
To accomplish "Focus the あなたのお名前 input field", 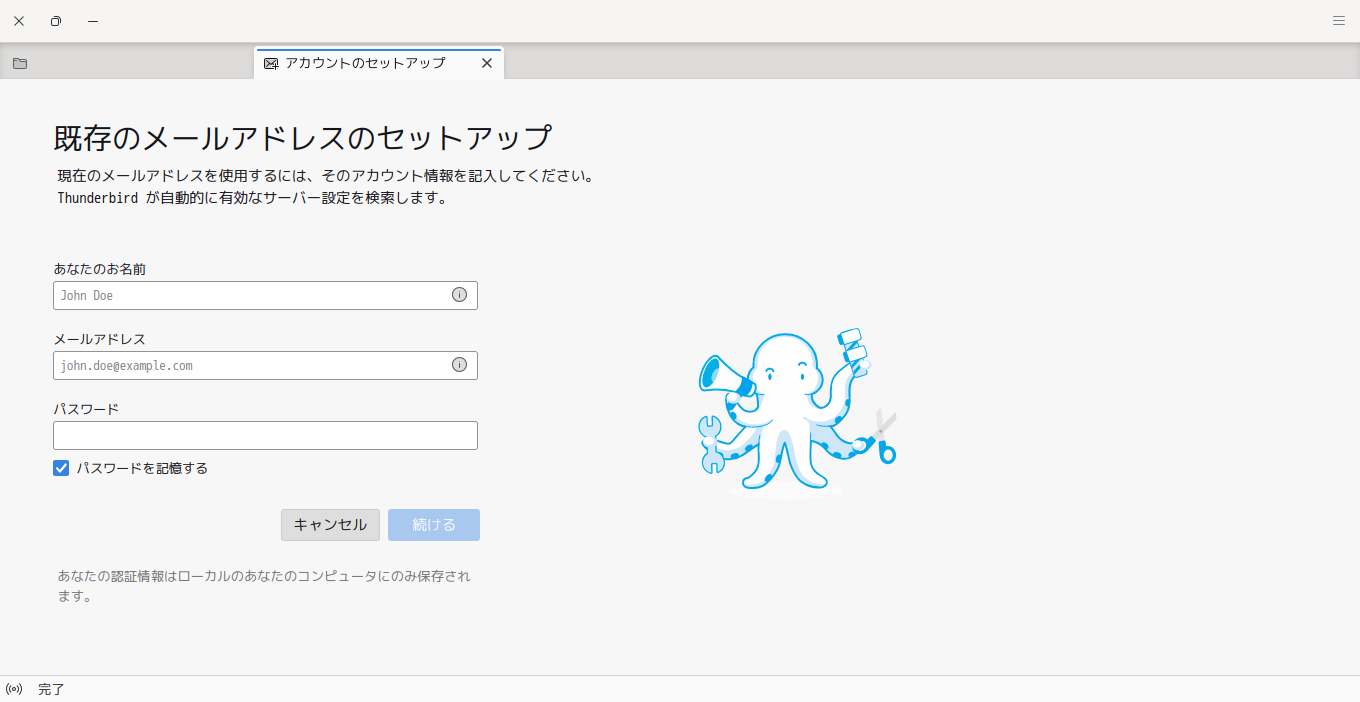I will click(265, 295).
